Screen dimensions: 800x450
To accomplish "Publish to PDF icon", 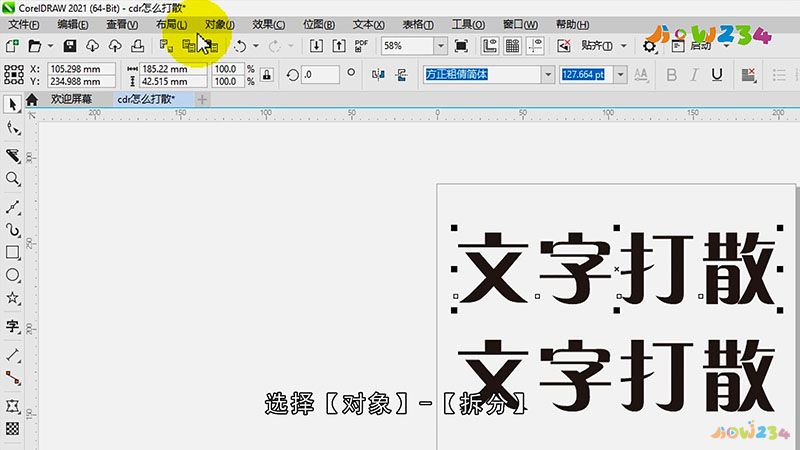I will [x=361, y=46].
